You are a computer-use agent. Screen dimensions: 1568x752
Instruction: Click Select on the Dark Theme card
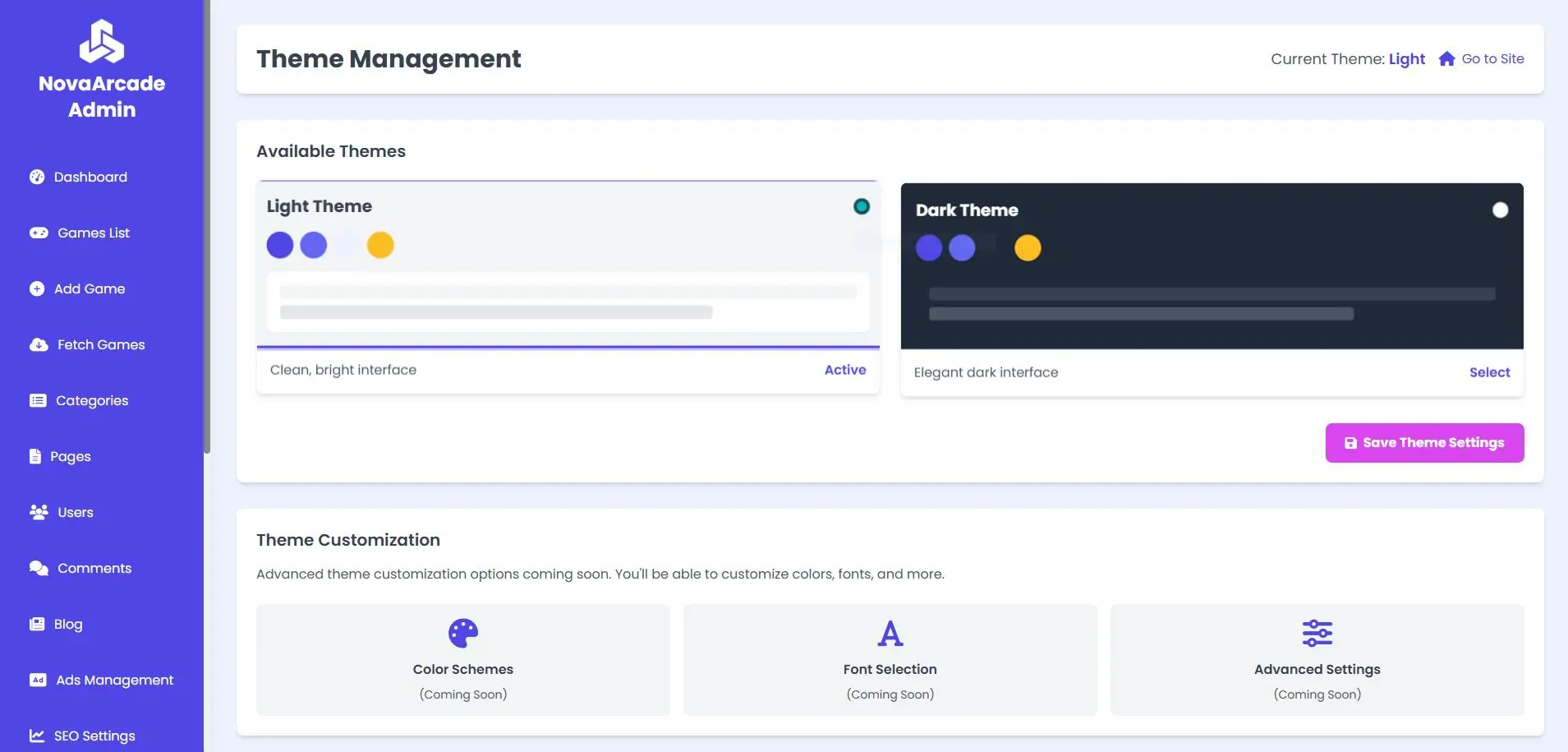[x=1489, y=372]
